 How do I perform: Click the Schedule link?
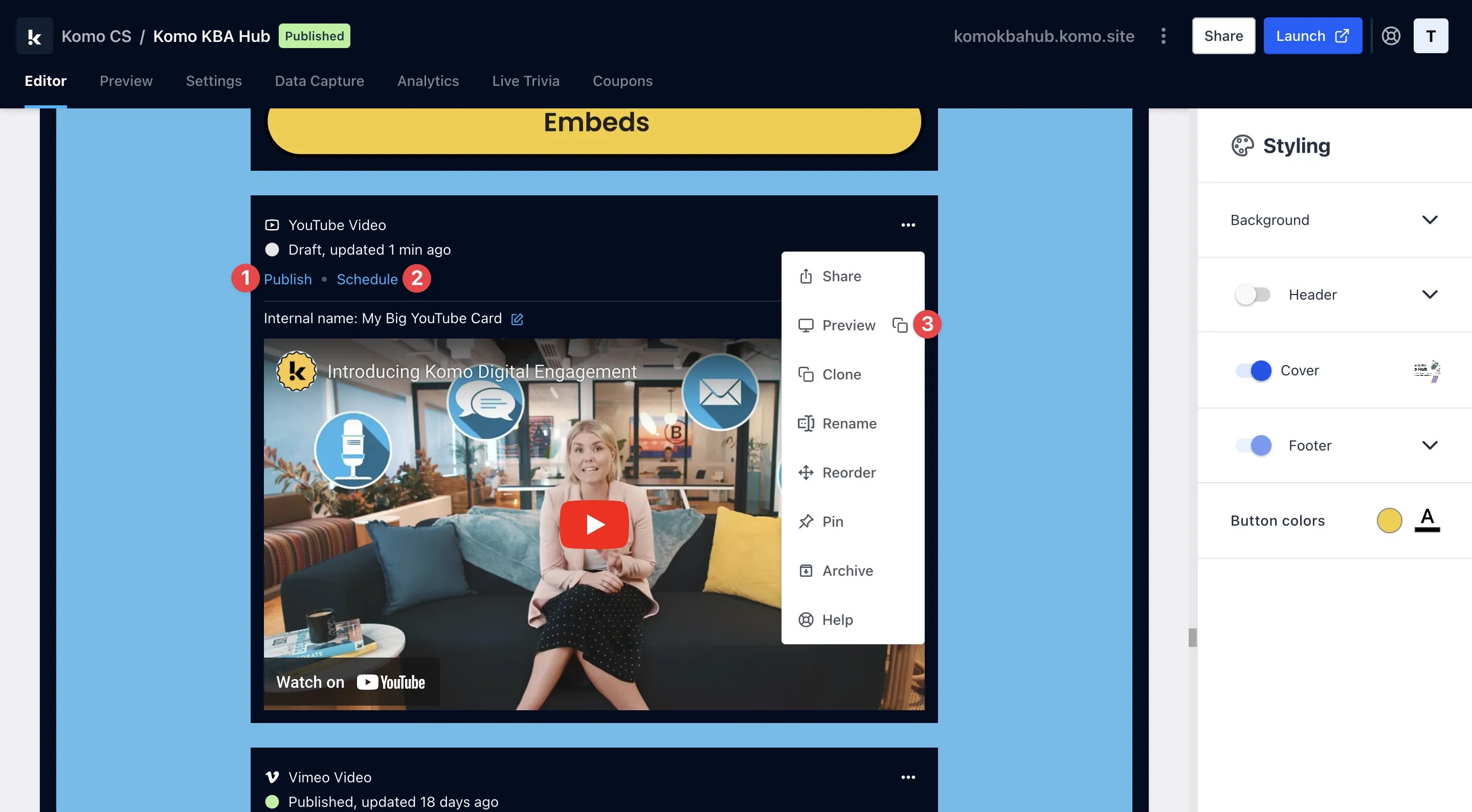(x=367, y=279)
